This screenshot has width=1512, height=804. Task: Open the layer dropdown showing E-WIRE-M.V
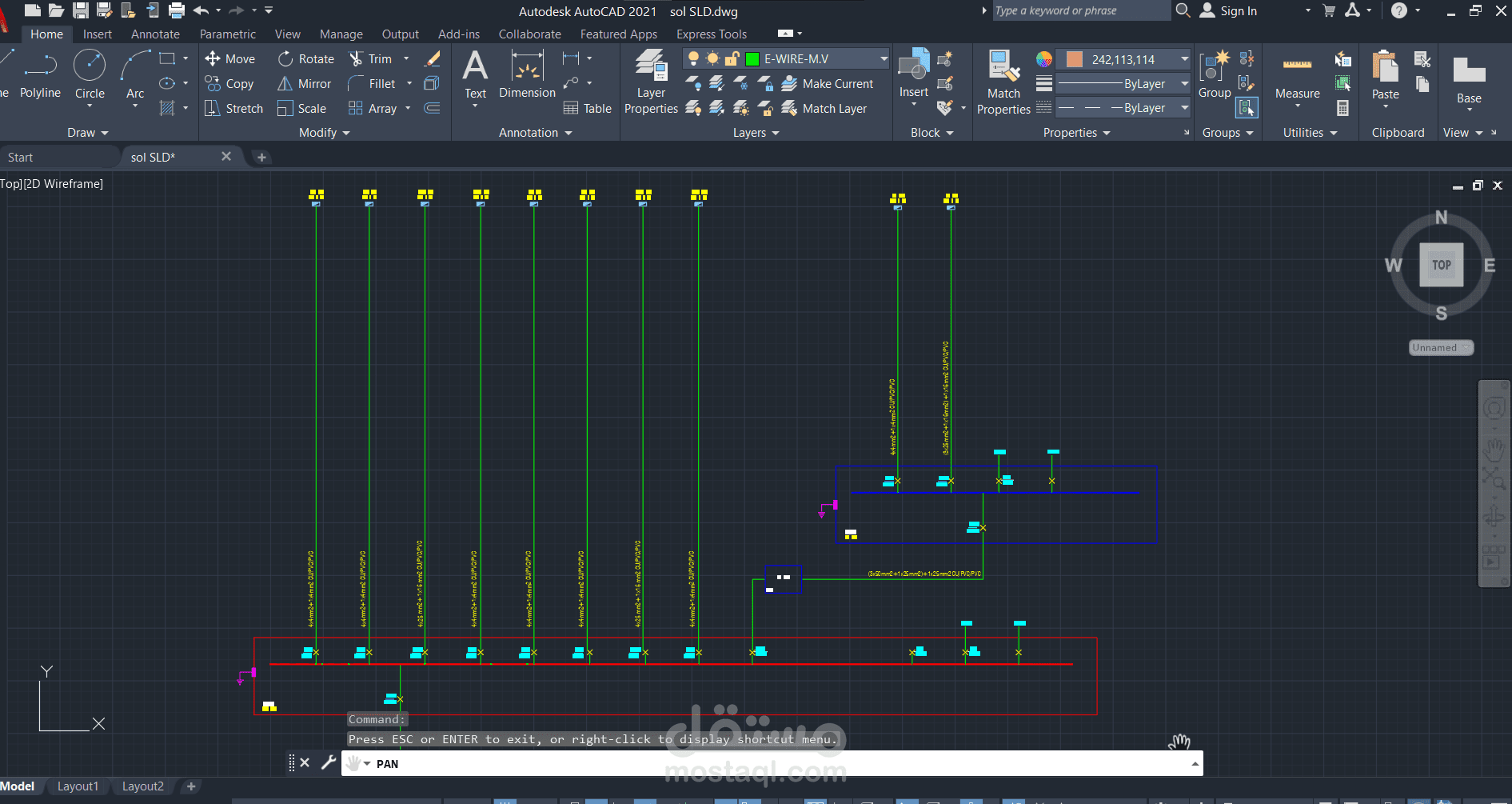point(884,58)
